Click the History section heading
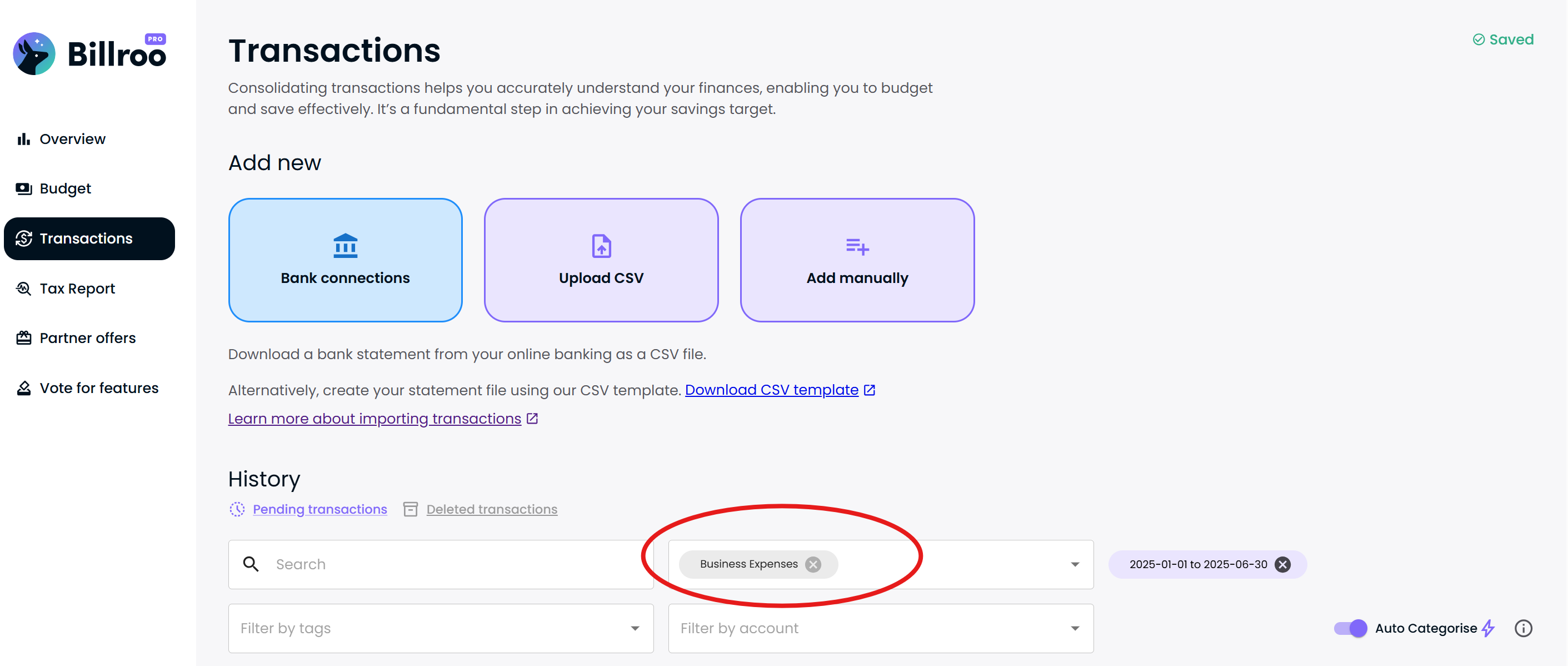Image resolution: width=1568 pixels, height=666 pixels. coord(264,479)
